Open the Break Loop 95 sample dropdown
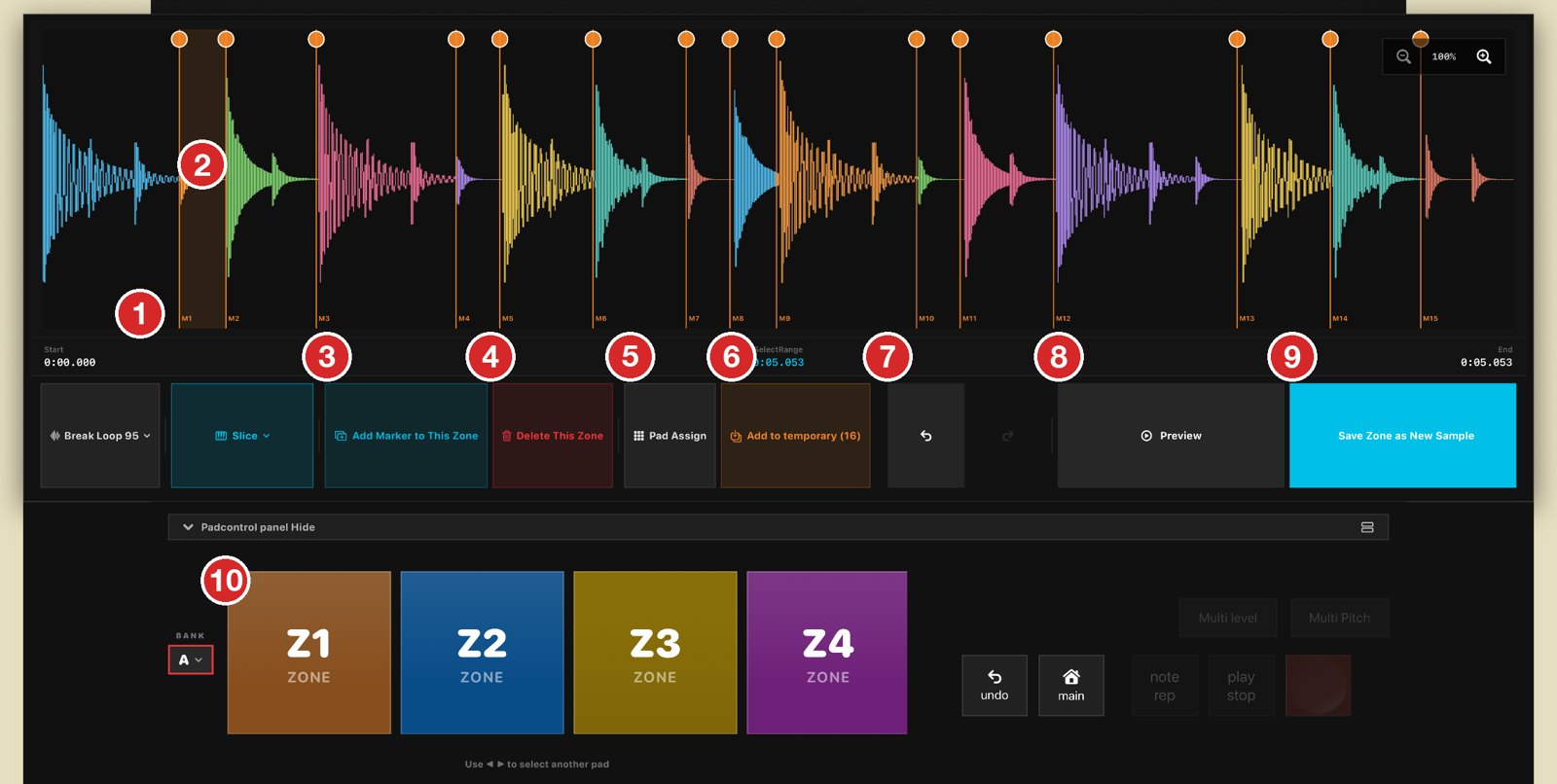Image resolution: width=1557 pixels, height=784 pixels. pos(100,436)
